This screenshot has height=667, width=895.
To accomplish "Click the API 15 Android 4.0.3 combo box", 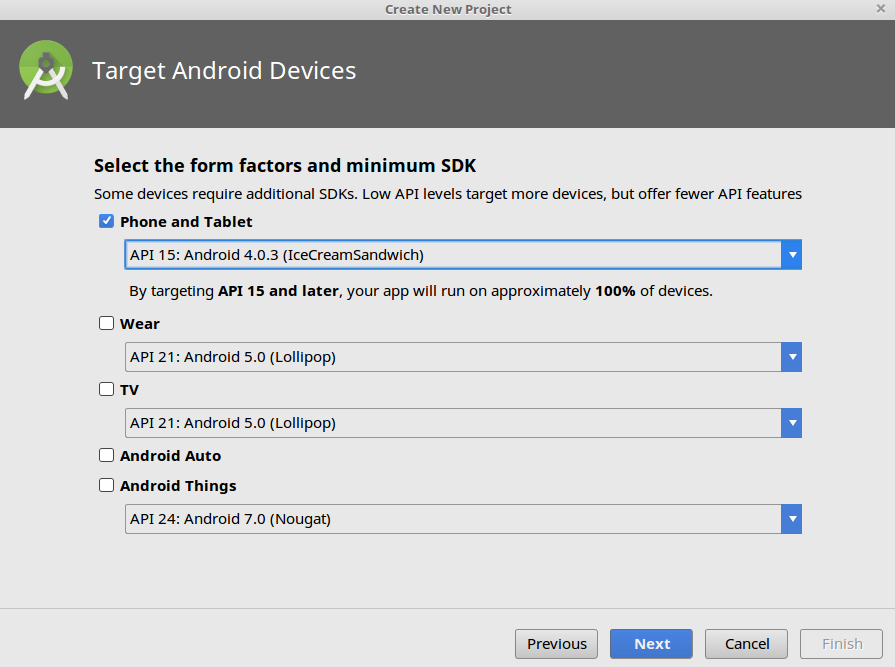I will (463, 254).
